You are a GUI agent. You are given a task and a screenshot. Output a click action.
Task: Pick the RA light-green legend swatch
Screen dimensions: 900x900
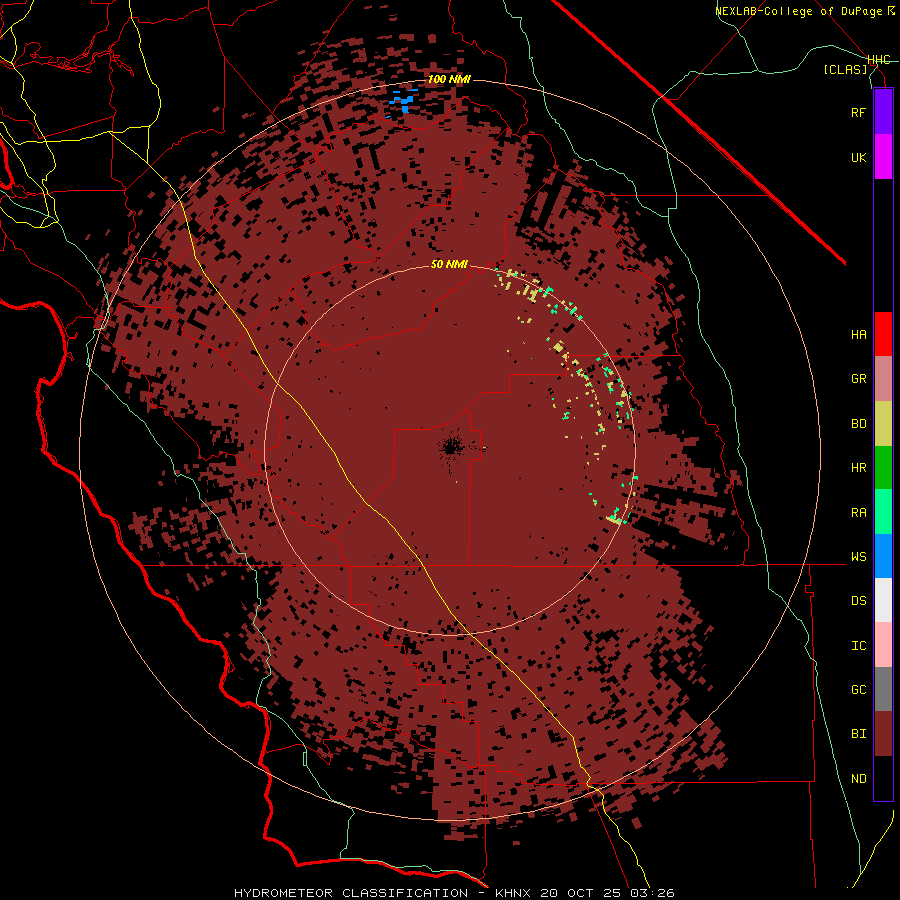click(x=883, y=512)
